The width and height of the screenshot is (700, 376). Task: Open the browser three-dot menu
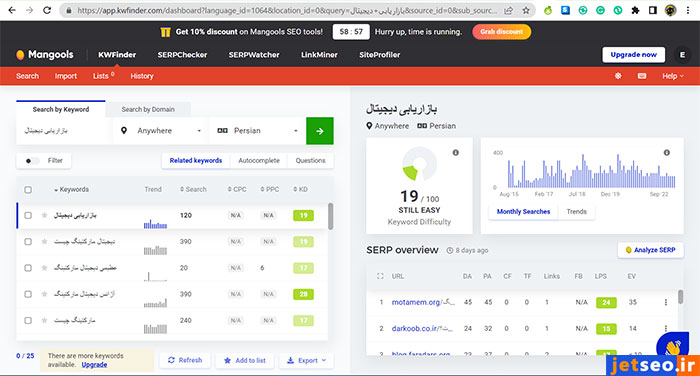(688, 10)
